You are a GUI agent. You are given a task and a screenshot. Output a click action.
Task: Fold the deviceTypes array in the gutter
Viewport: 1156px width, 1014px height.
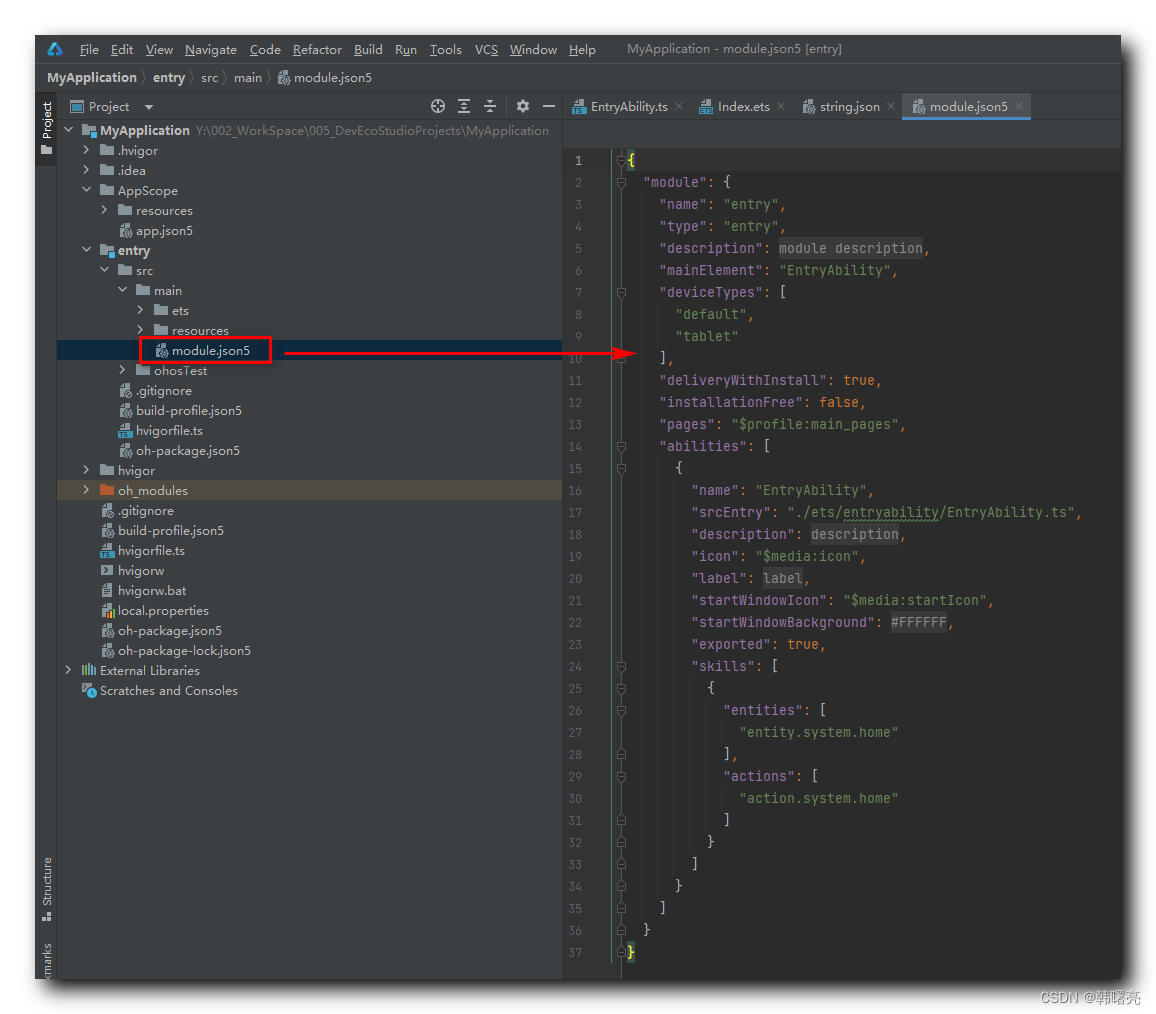click(x=623, y=292)
